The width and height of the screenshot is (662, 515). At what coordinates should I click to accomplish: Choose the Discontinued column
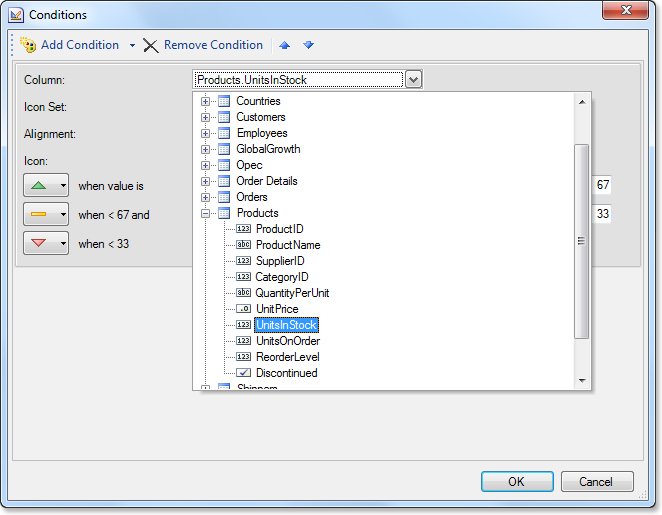click(287, 373)
